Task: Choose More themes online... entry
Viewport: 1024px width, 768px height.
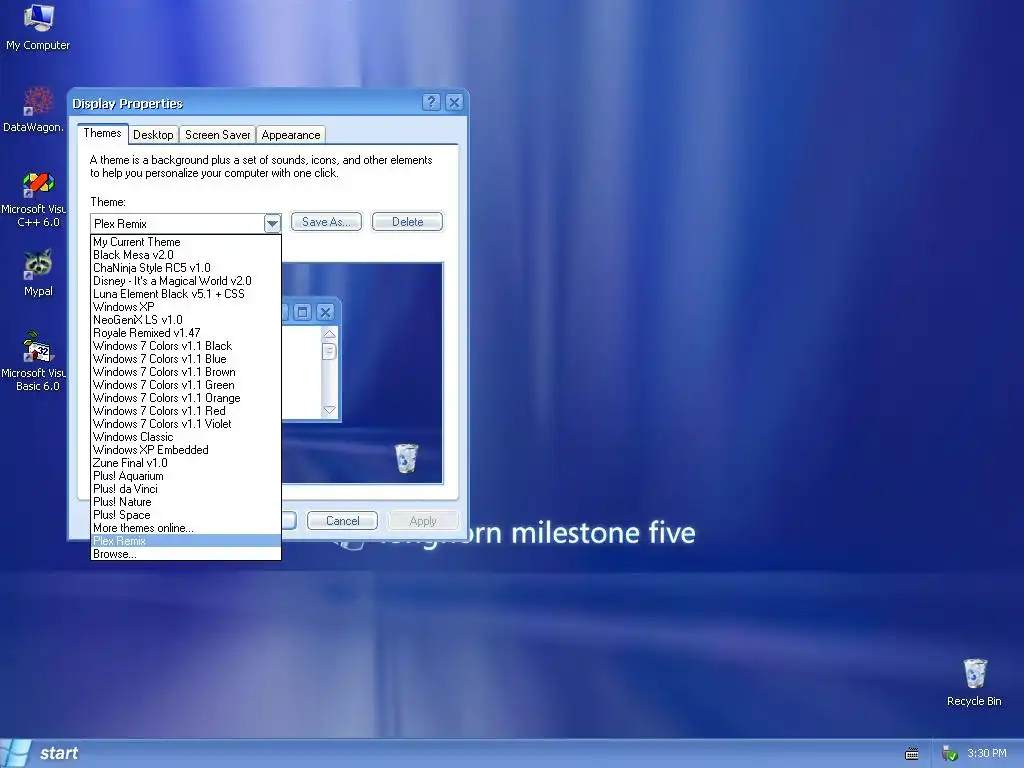Action: tap(186, 528)
